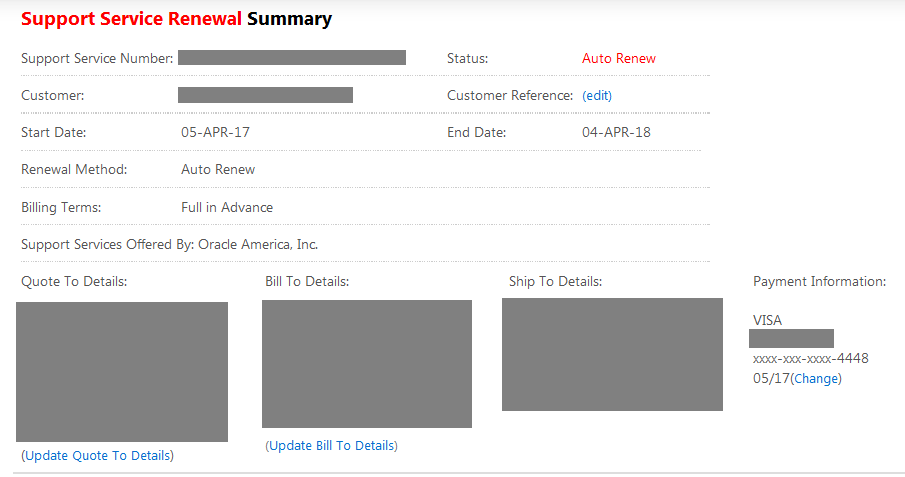Click the edit link for Customer Reference
Screen dimensions: 905x477
click(597, 96)
